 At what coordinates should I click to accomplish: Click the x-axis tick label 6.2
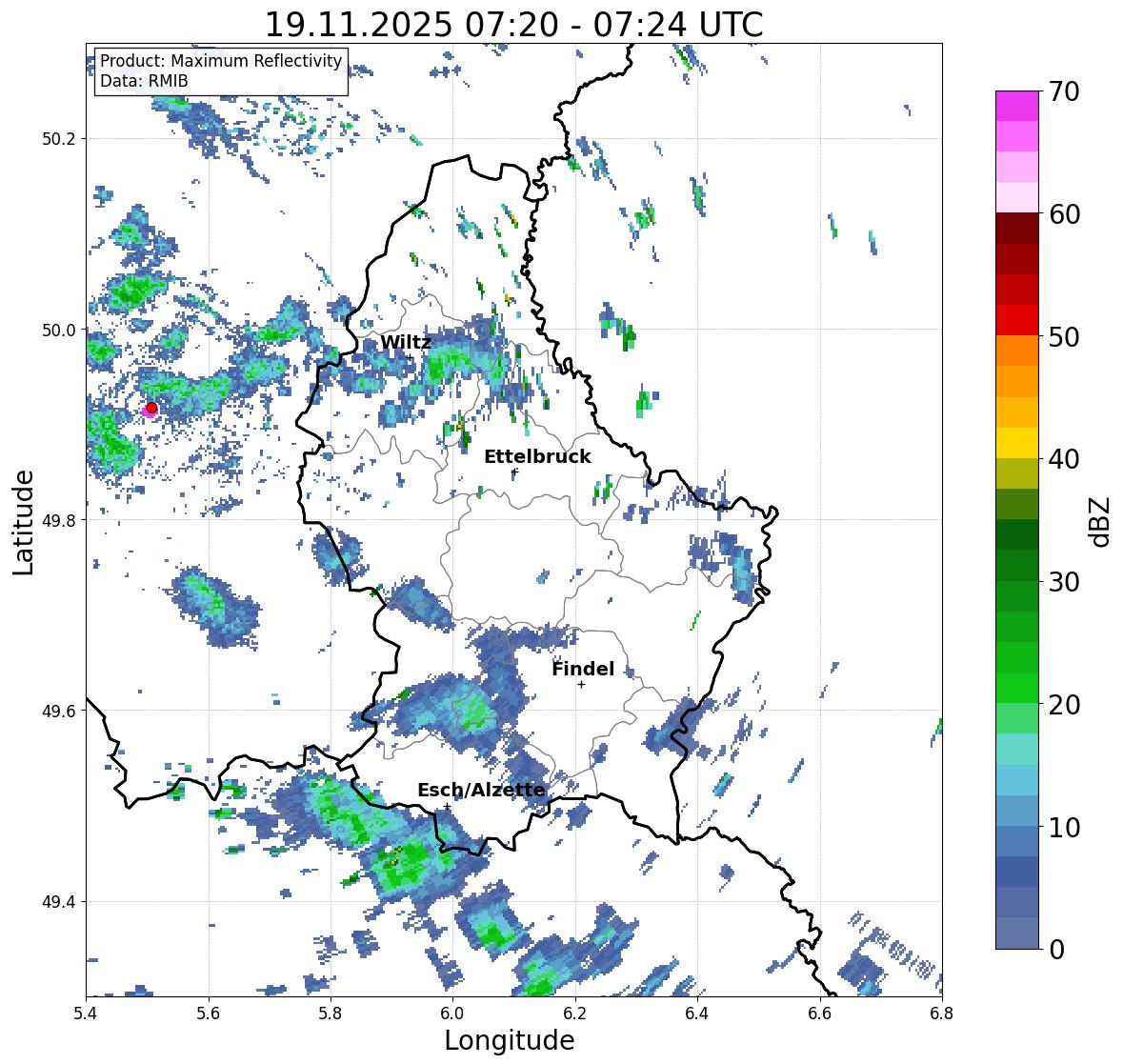[x=575, y=1014]
